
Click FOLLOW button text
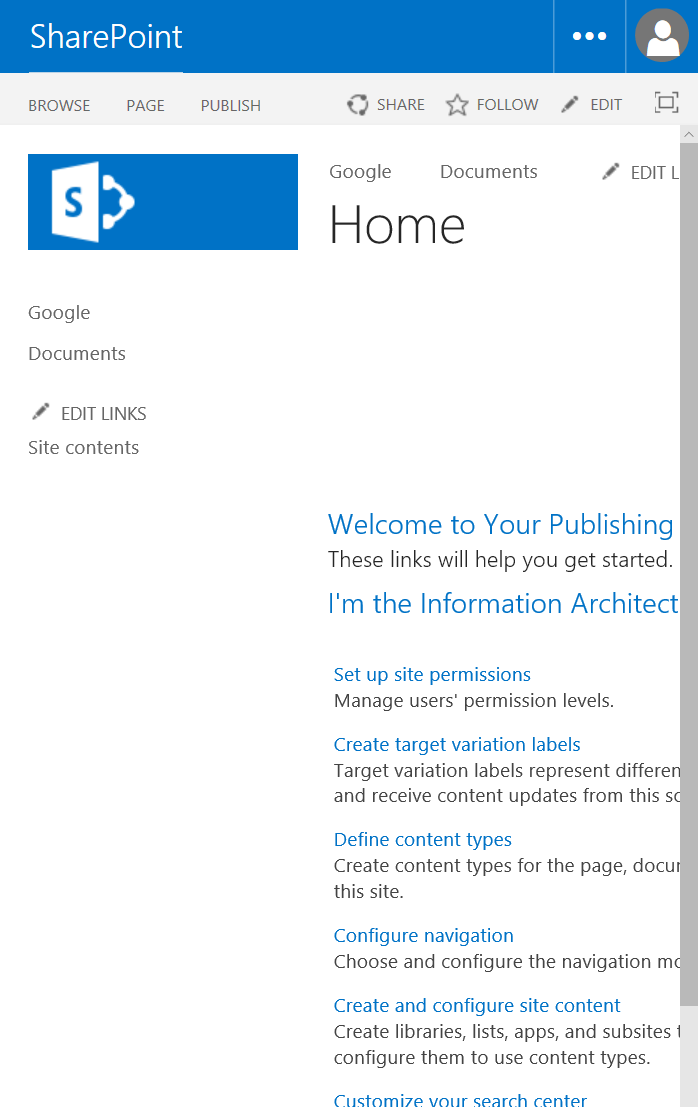[507, 104]
